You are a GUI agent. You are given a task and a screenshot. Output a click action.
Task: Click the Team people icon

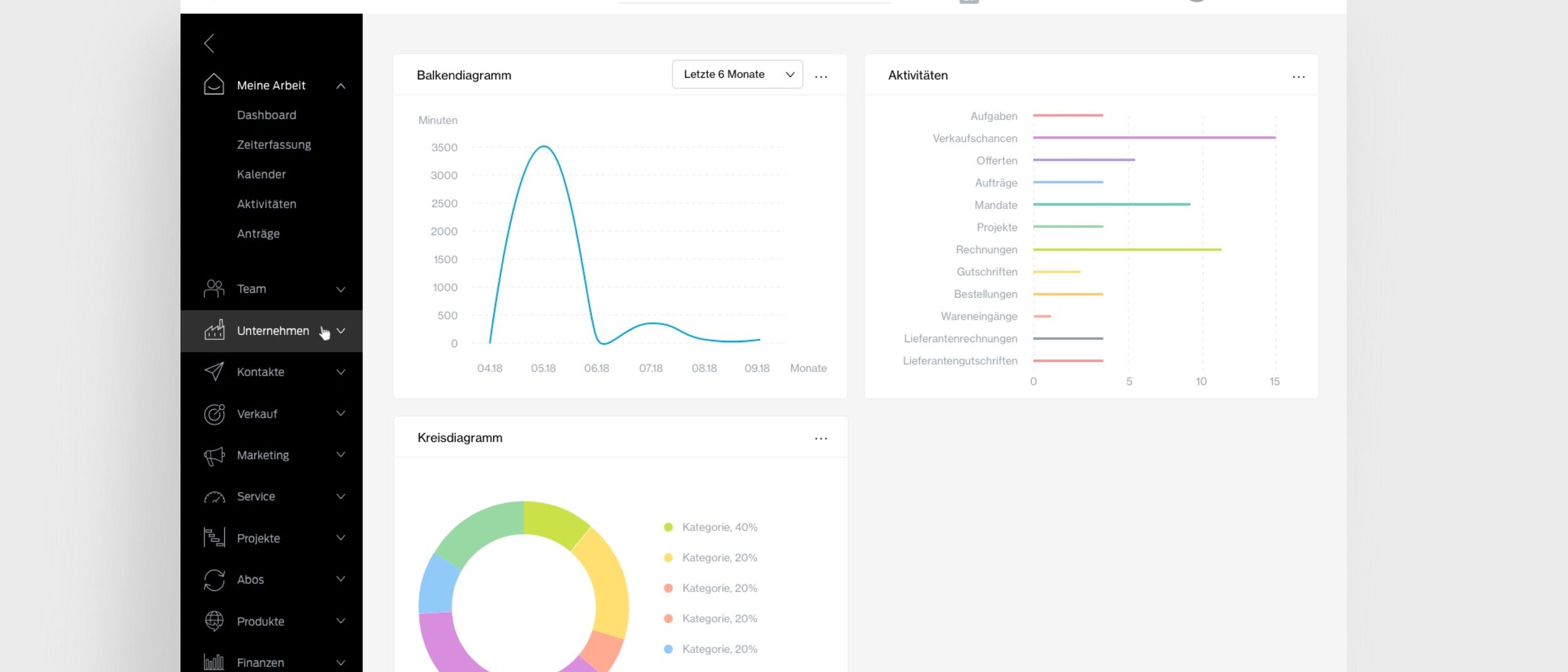pyautogui.click(x=214, y=289)
